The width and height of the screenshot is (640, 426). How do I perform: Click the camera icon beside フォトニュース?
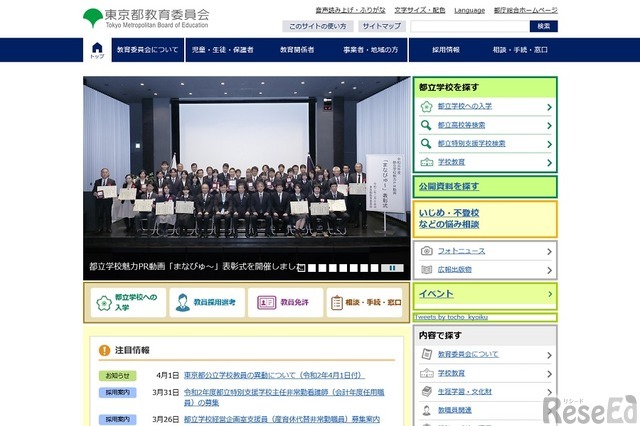(x=427, y=251)
